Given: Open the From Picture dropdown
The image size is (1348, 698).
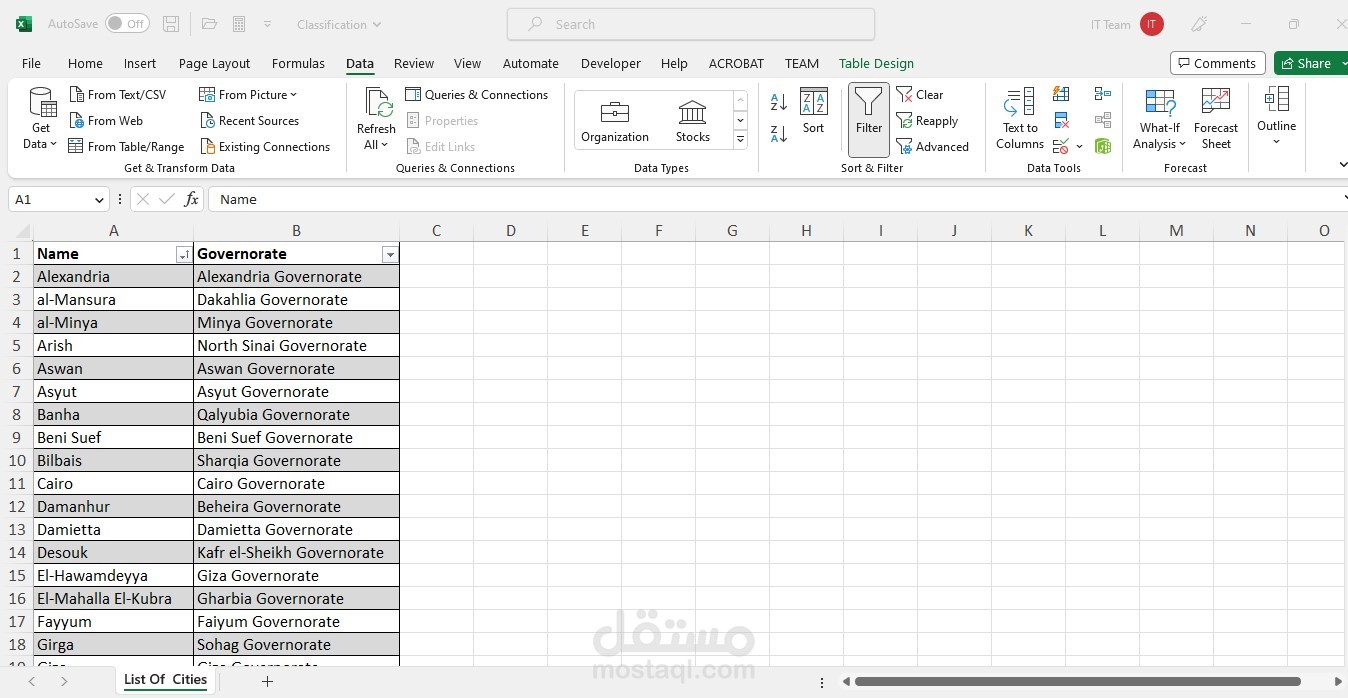Looking at the screenshot, I should click(249, 94).
